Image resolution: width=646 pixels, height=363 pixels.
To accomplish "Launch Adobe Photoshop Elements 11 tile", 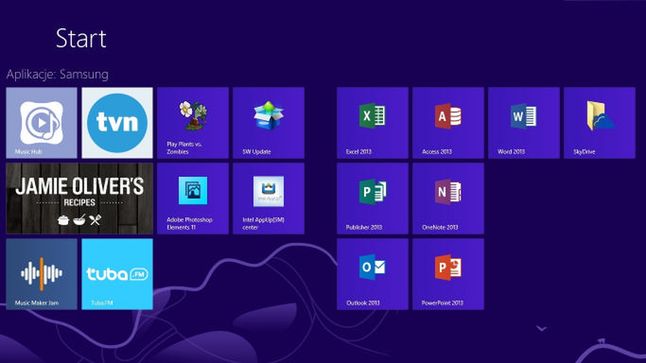I will 193,199.
